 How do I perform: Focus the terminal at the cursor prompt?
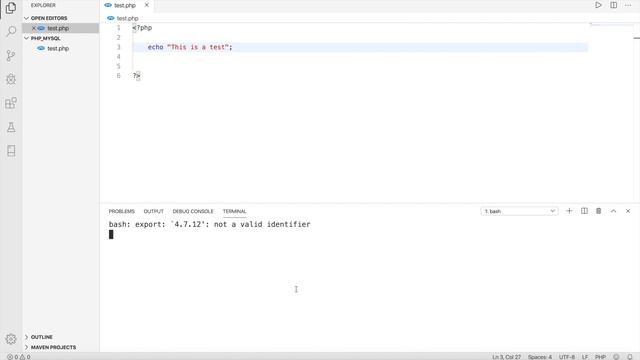[111, 234]
